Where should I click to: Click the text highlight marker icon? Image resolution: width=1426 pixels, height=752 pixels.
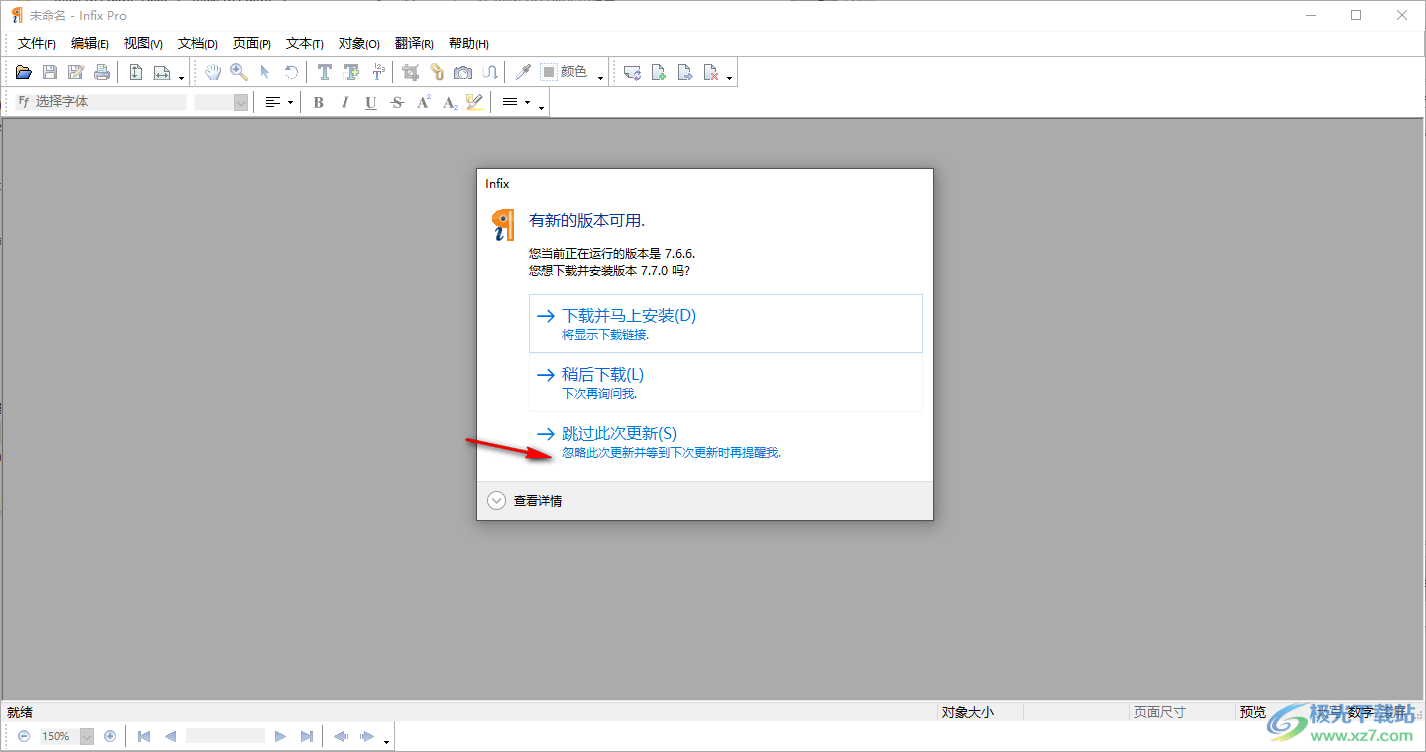click(475, 102)
